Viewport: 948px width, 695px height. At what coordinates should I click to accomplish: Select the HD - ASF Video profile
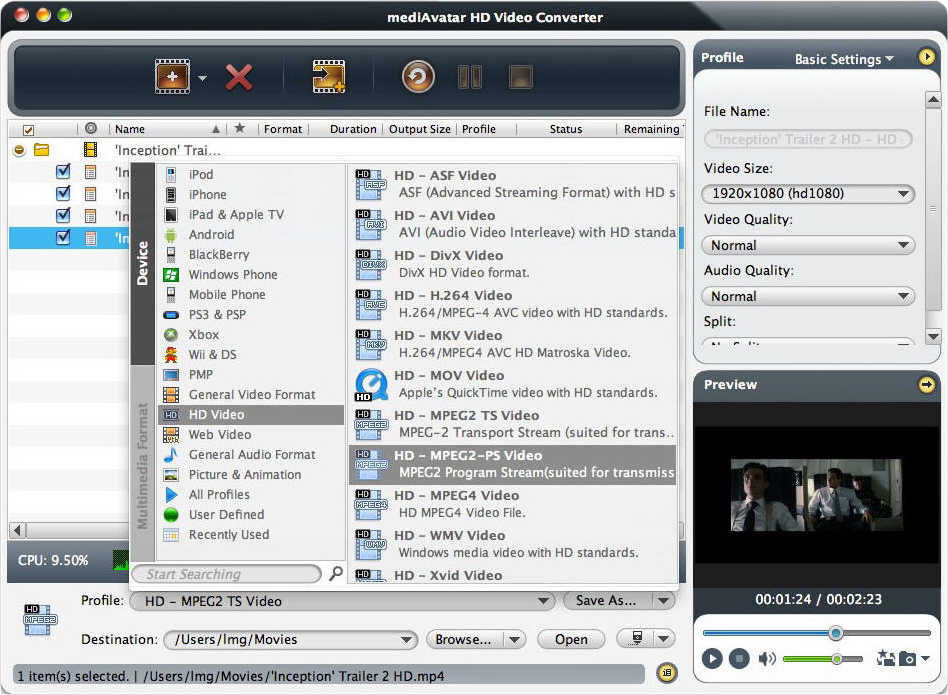tap(512, 184)
